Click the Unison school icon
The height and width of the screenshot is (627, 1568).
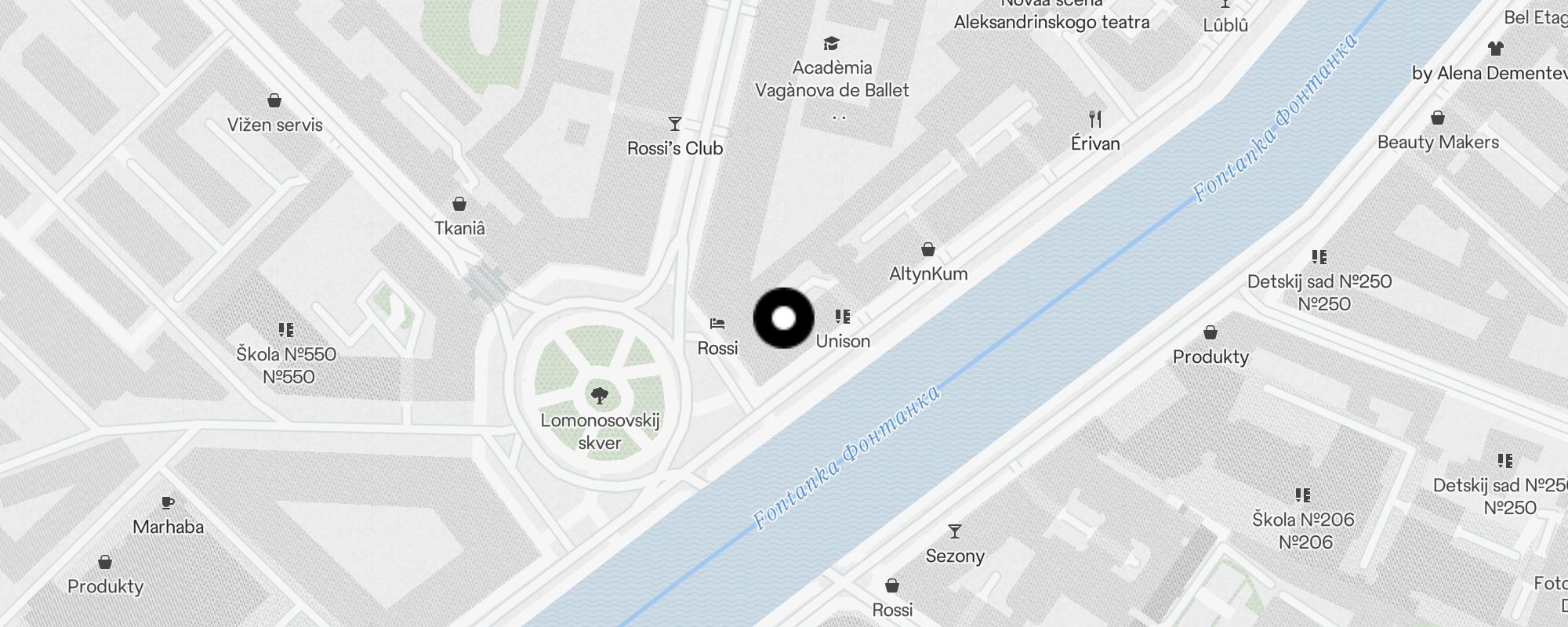click(842, 317)
